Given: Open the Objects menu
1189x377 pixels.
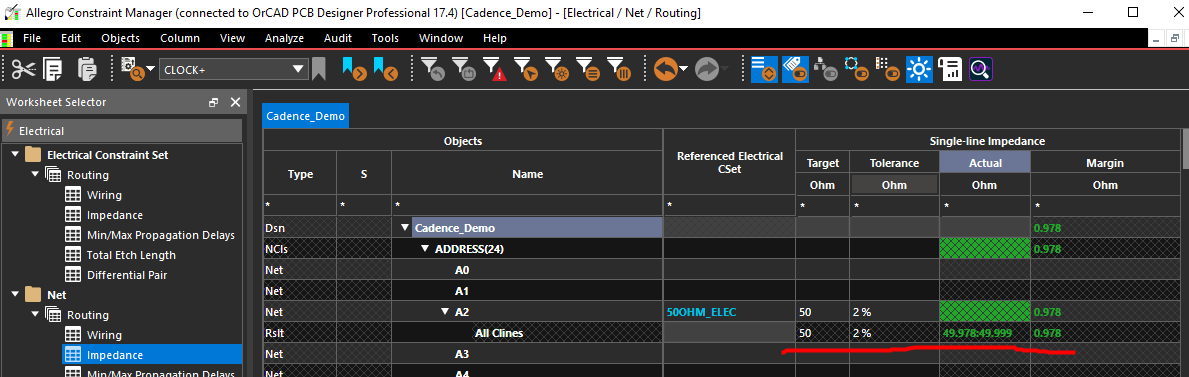Looking at the screenshot, I should tap(121, 38).
